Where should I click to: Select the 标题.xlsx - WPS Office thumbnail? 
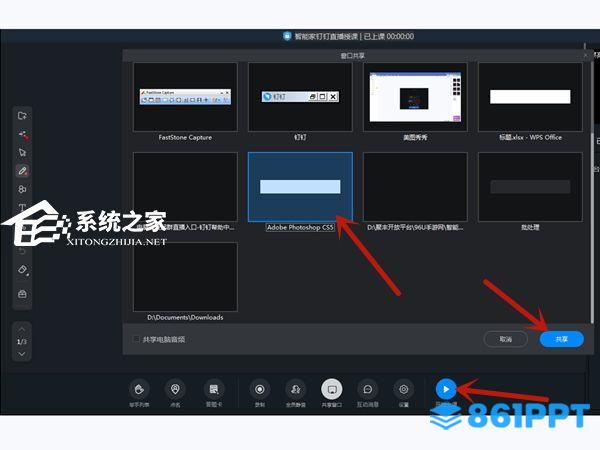530,97
